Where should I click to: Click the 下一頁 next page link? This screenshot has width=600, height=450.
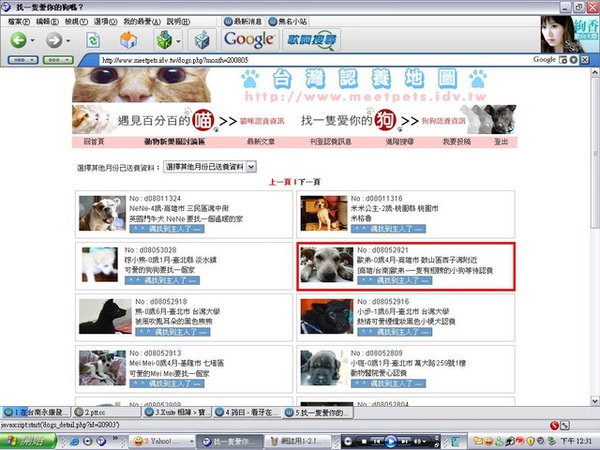pyautogui.click(x=309, y=182)
